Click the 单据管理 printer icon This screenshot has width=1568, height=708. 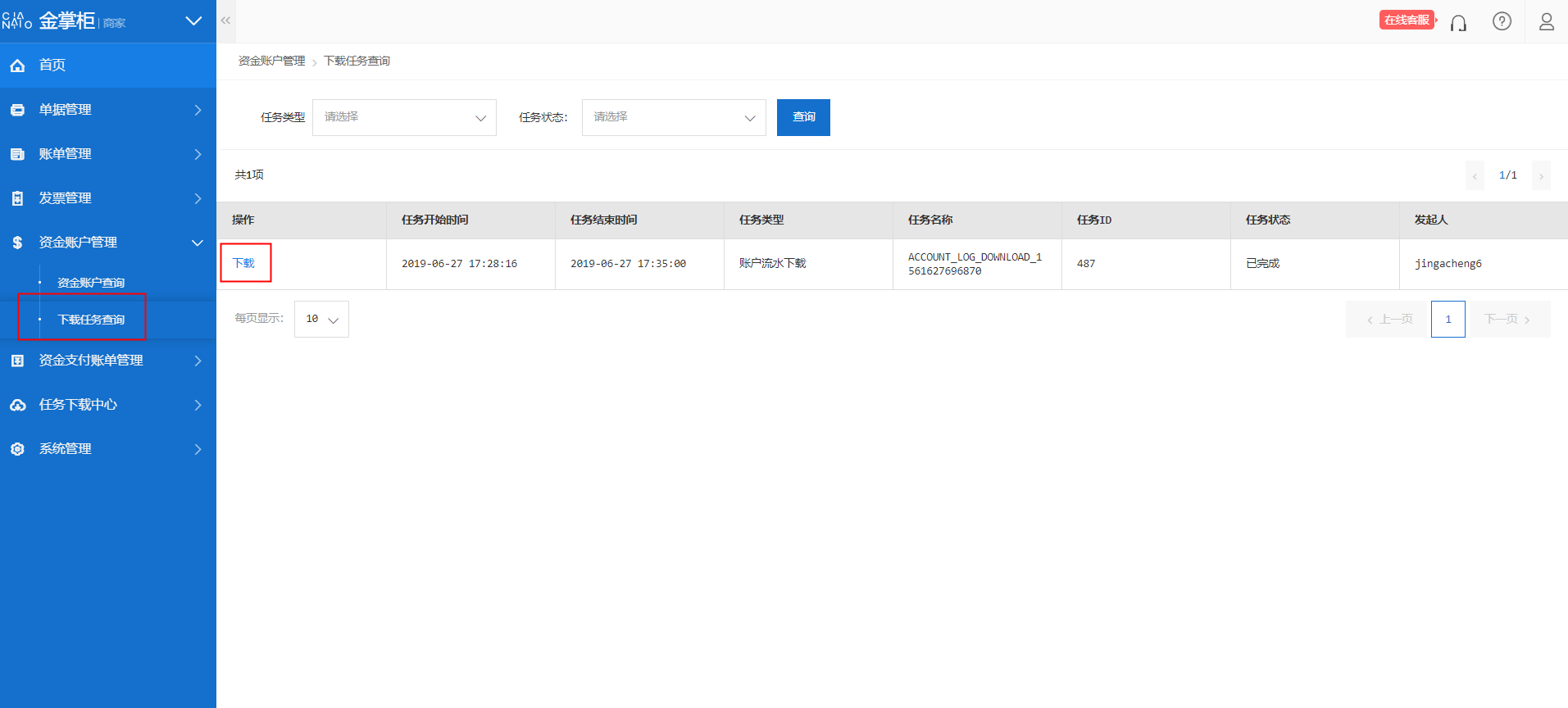pos(17,110)
